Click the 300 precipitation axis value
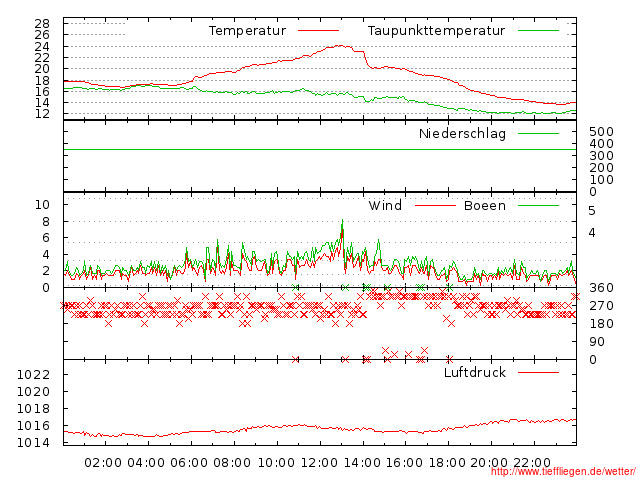640x480 pixels. tap(601, 156)
